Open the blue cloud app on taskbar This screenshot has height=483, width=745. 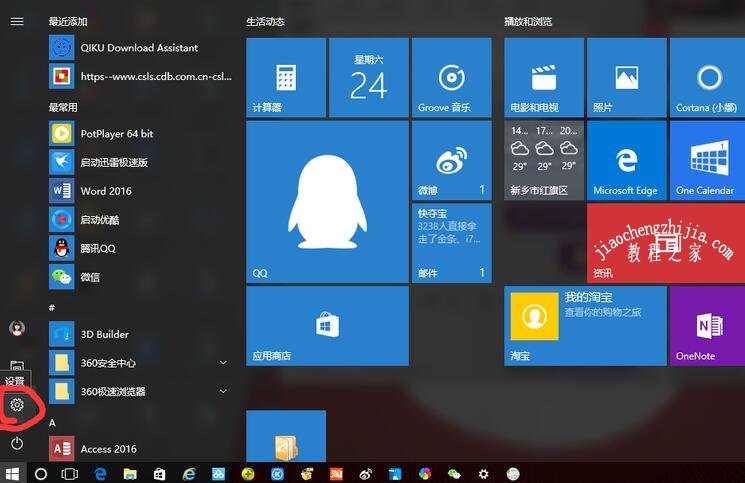tap(219, 474)
